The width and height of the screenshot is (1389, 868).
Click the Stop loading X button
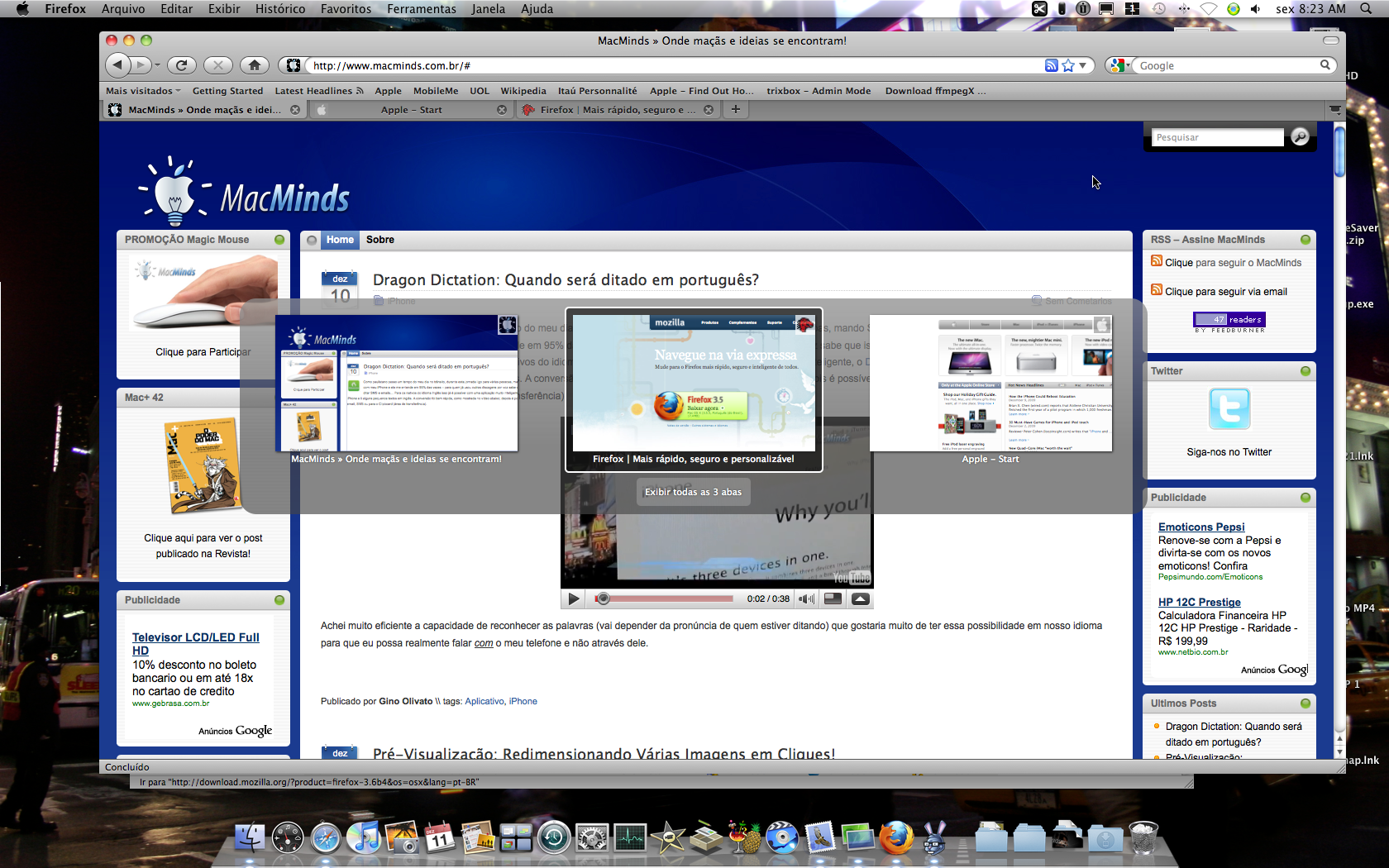point(217,65)
